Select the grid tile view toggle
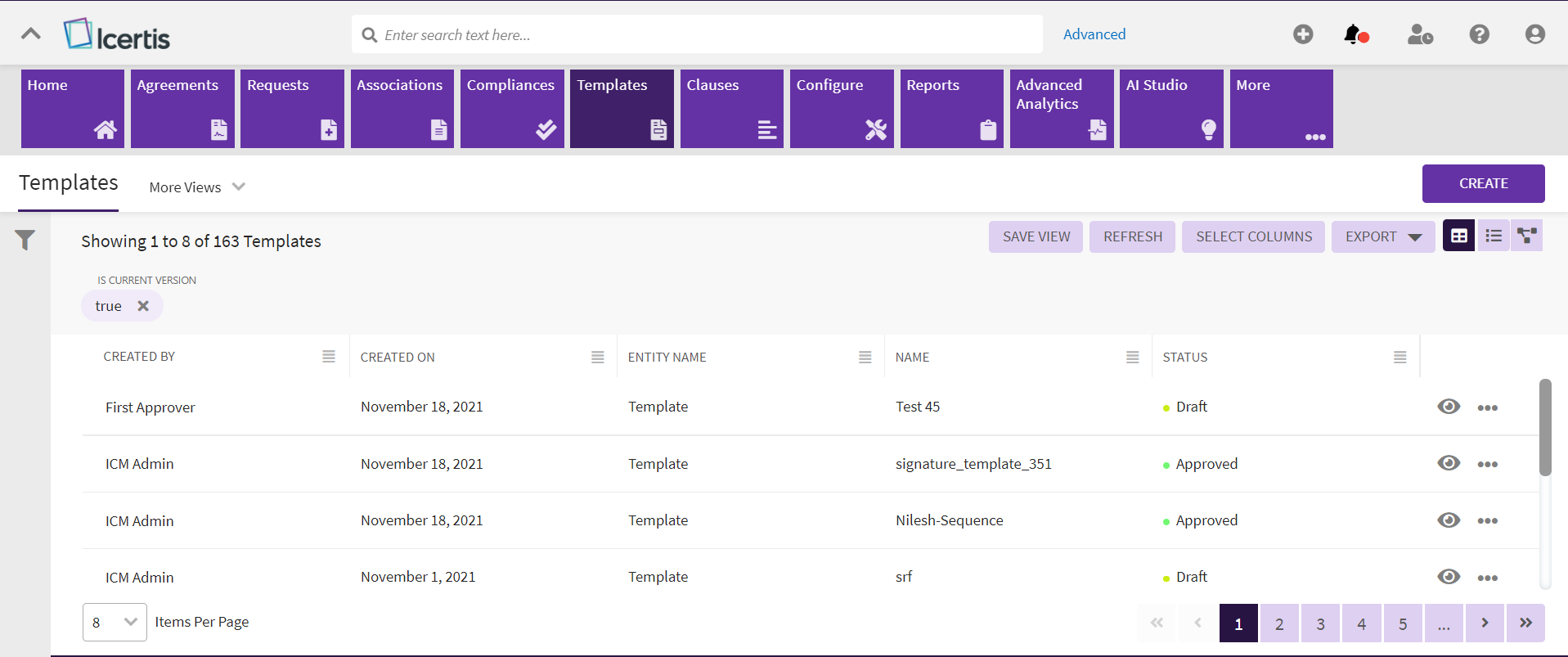The width and height of the screenshot is (1568, 657). point(1458,236)
